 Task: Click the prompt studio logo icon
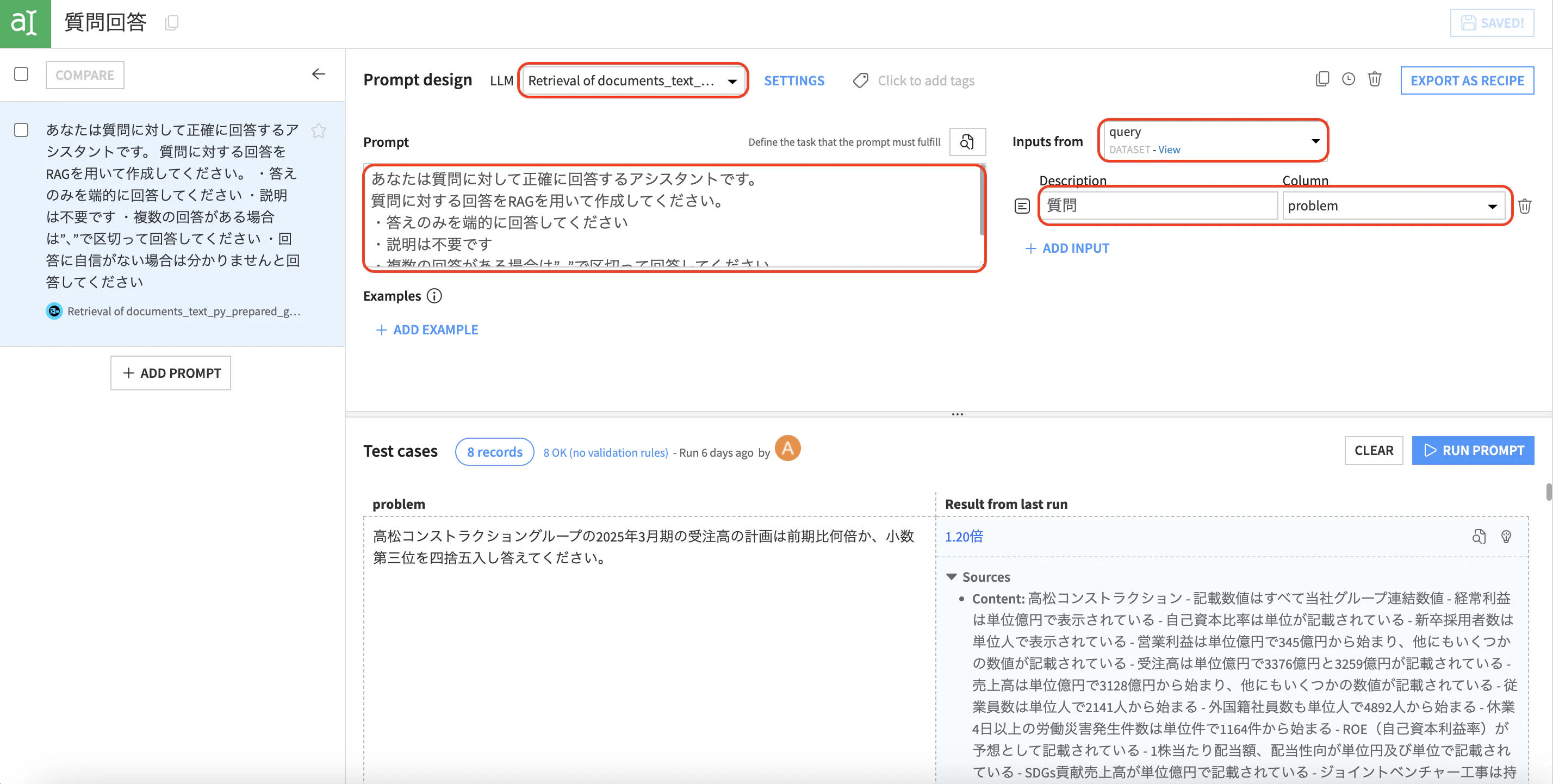(26, 23)
